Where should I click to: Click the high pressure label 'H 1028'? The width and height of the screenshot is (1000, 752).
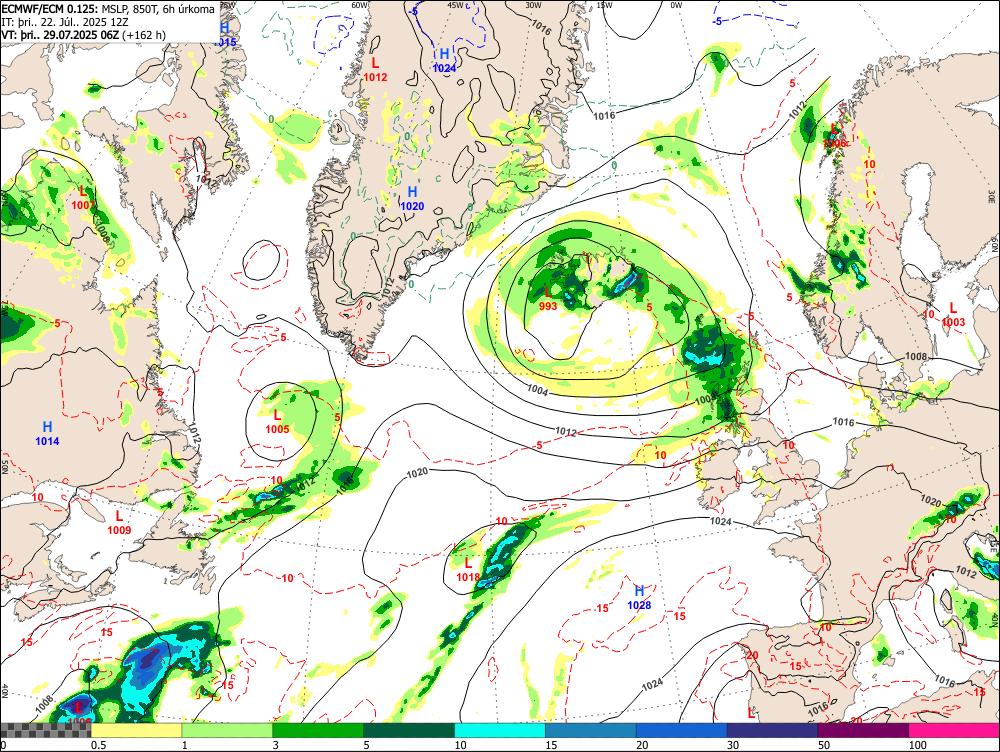tap(639, 598)
